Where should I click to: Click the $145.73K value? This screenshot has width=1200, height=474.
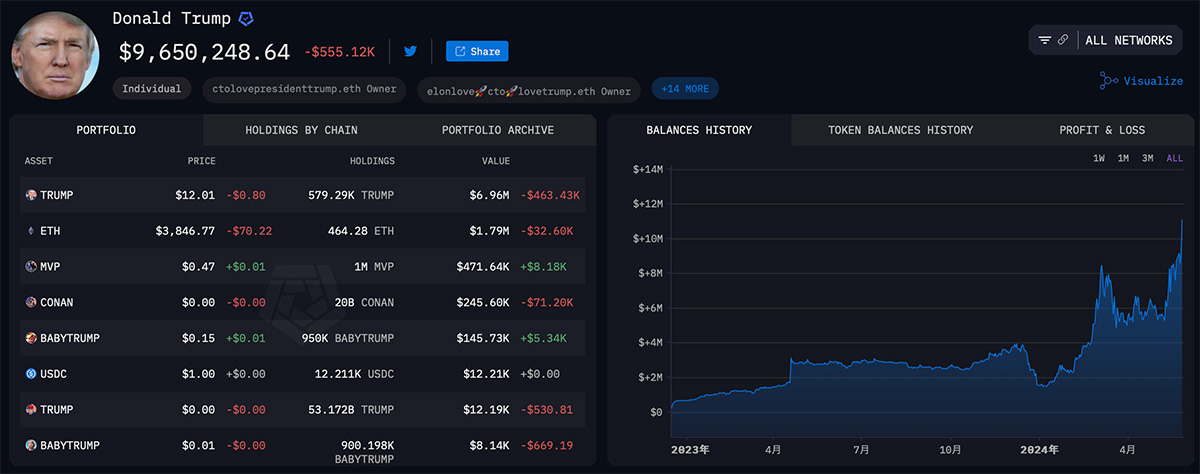[484, 338]
